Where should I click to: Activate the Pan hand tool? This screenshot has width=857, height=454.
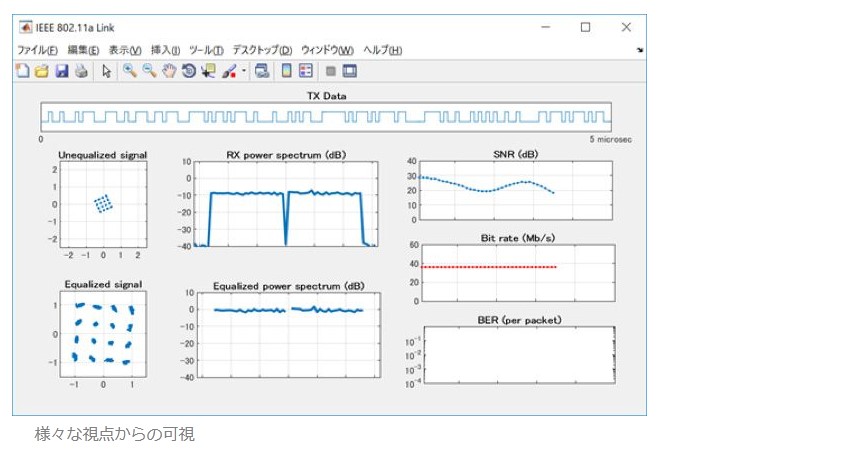click(169, 71)
